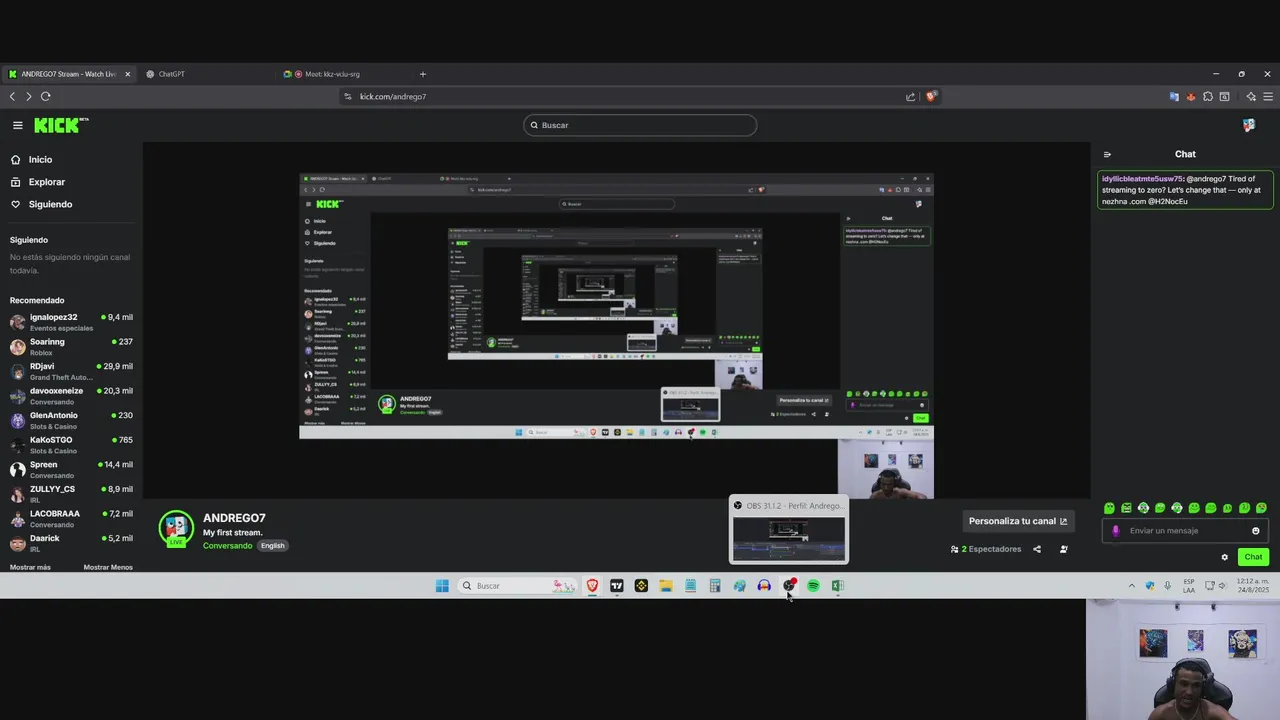Open ignalopez32 recommended channel
This screenshot has width=1280, height=720.
71,322
